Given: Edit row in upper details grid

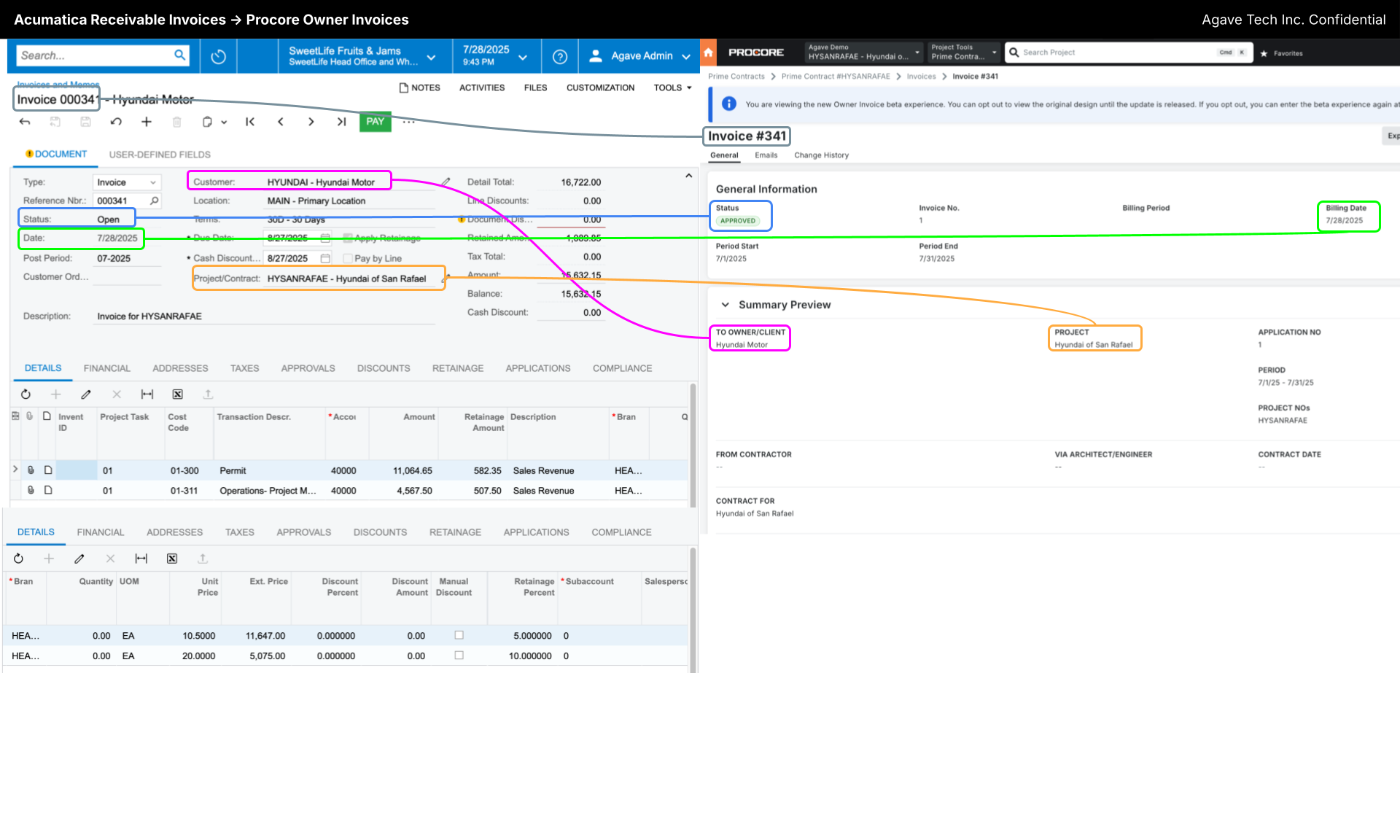Looking at the screenshot, I should pos(86,394).
